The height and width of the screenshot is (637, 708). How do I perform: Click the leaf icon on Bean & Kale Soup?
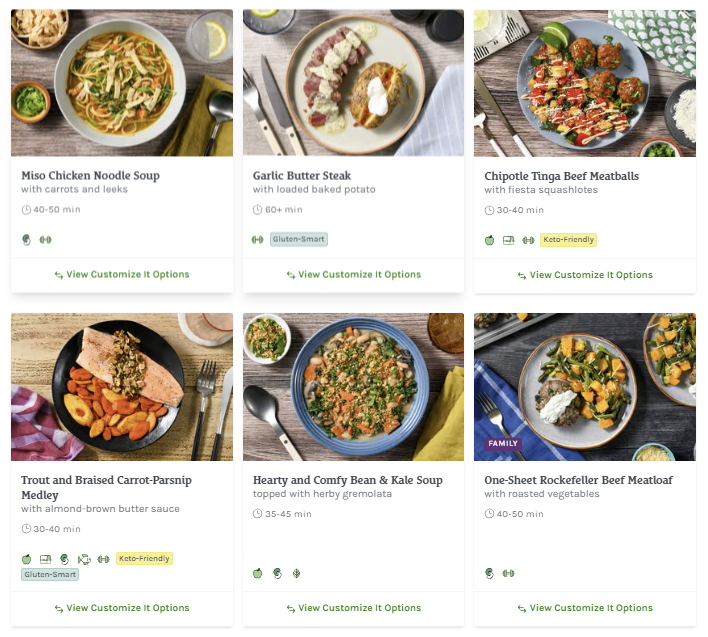click(296, 573)
